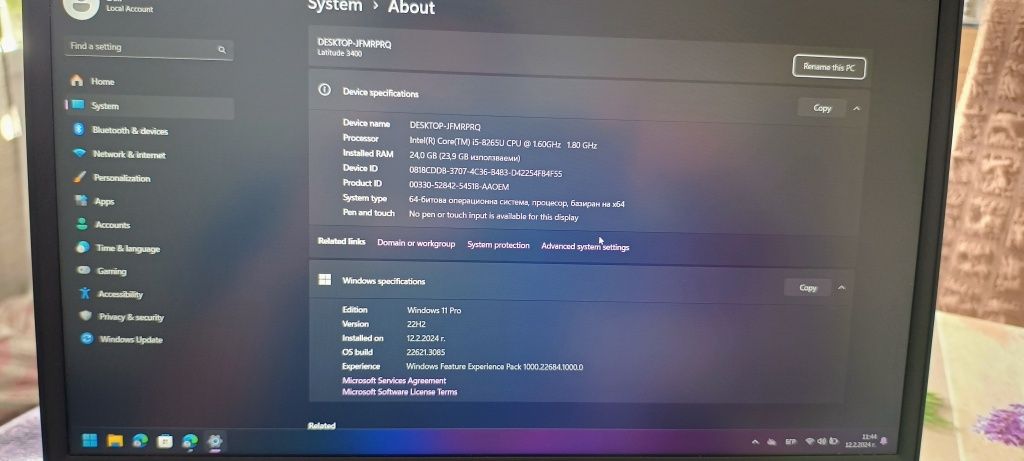Switch the БГР input language indicator
Viewport: 1024px width, 461px height.
(x=790, y=442)
